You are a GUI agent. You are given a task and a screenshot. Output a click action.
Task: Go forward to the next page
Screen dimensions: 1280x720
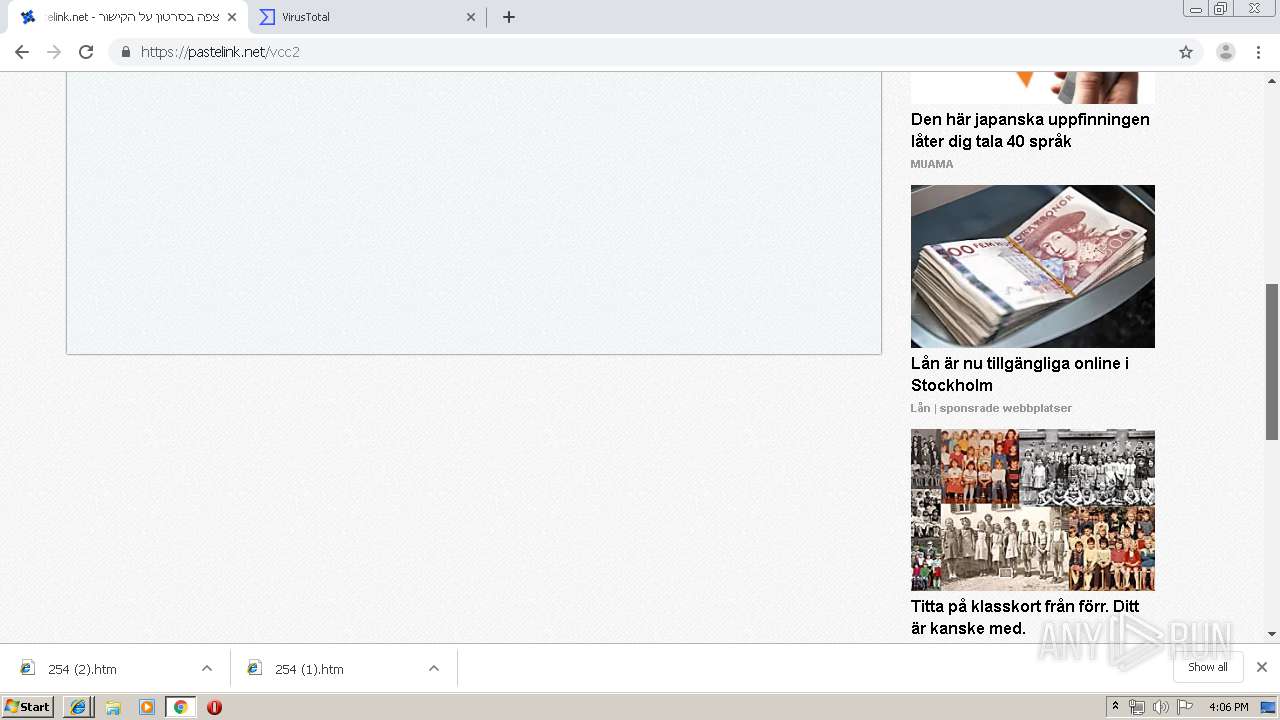(x=54, y=52)
